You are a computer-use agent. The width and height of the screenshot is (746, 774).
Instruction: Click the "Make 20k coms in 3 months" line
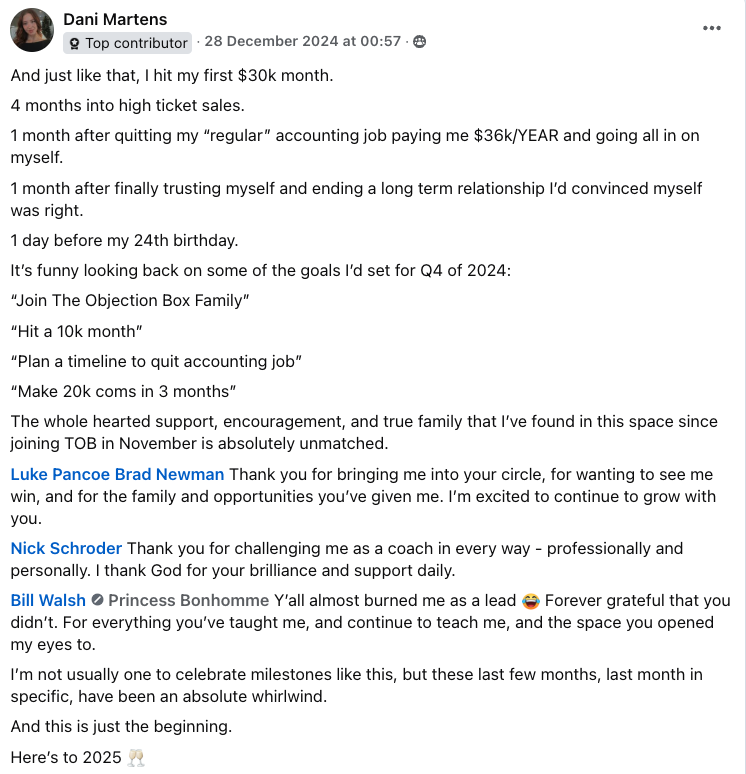pos(123,391)
